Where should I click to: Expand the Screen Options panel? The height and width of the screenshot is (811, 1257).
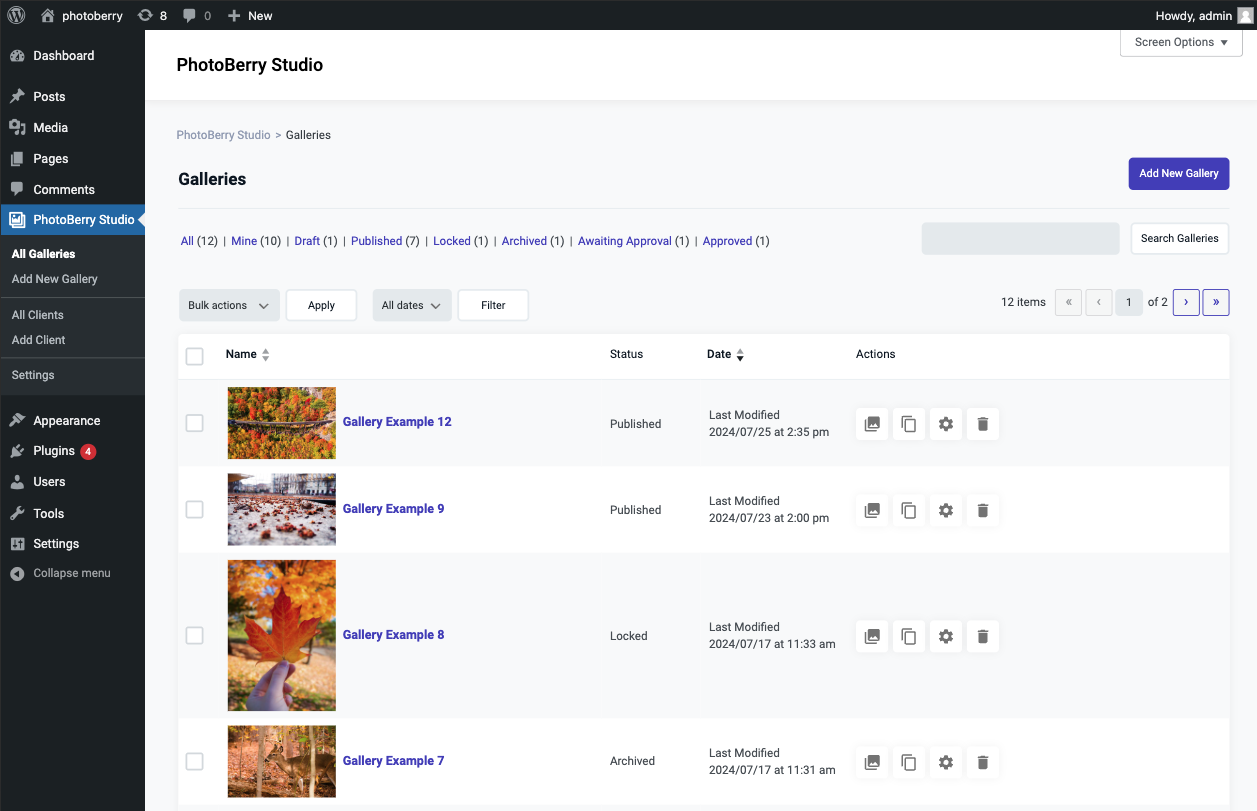point(1181,42)
